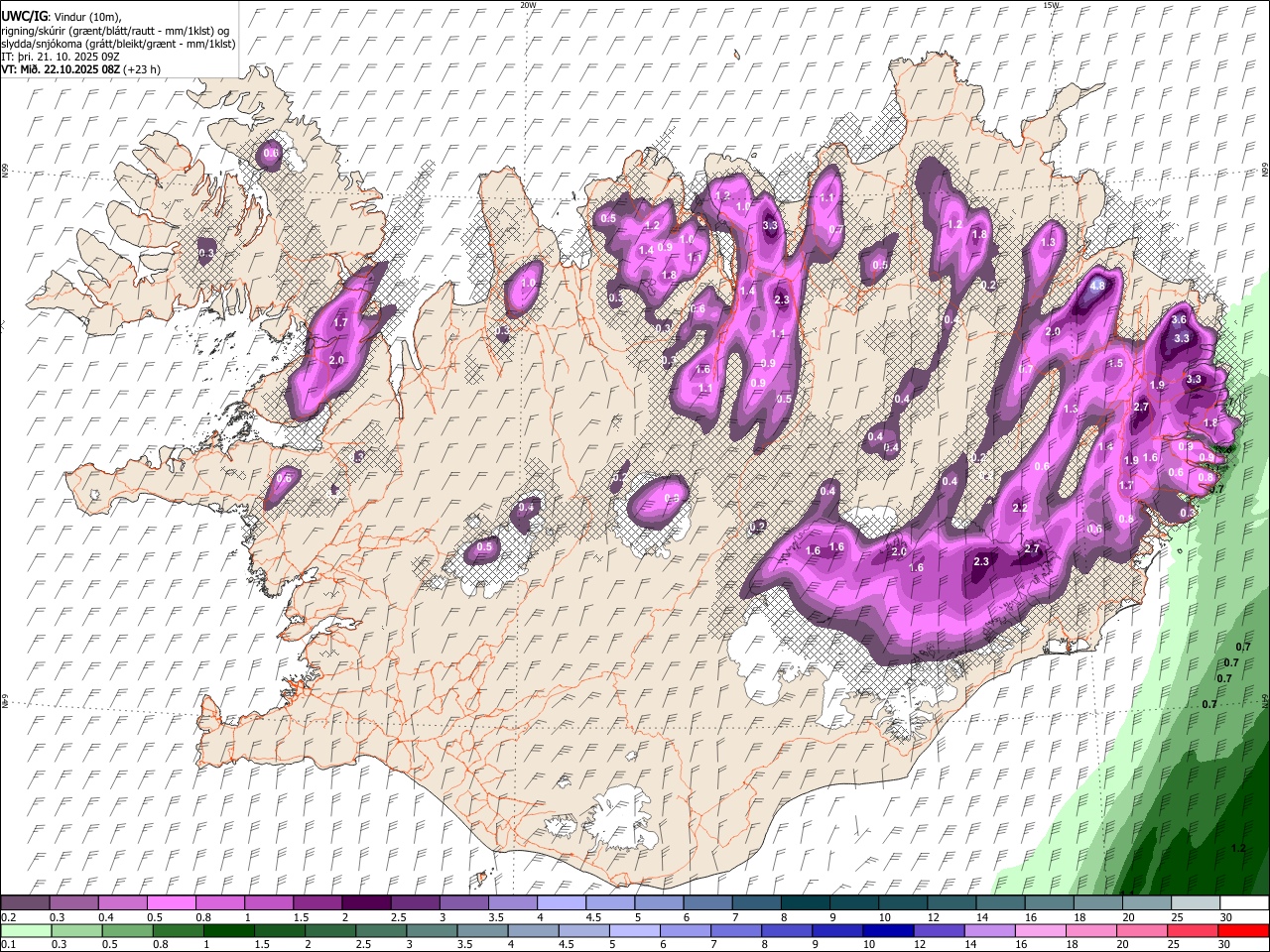Viewport: 1270px width, 952px height.
Task: Click the navy blue swatch between 10 and 12
Action: click(x=887, y=931)
